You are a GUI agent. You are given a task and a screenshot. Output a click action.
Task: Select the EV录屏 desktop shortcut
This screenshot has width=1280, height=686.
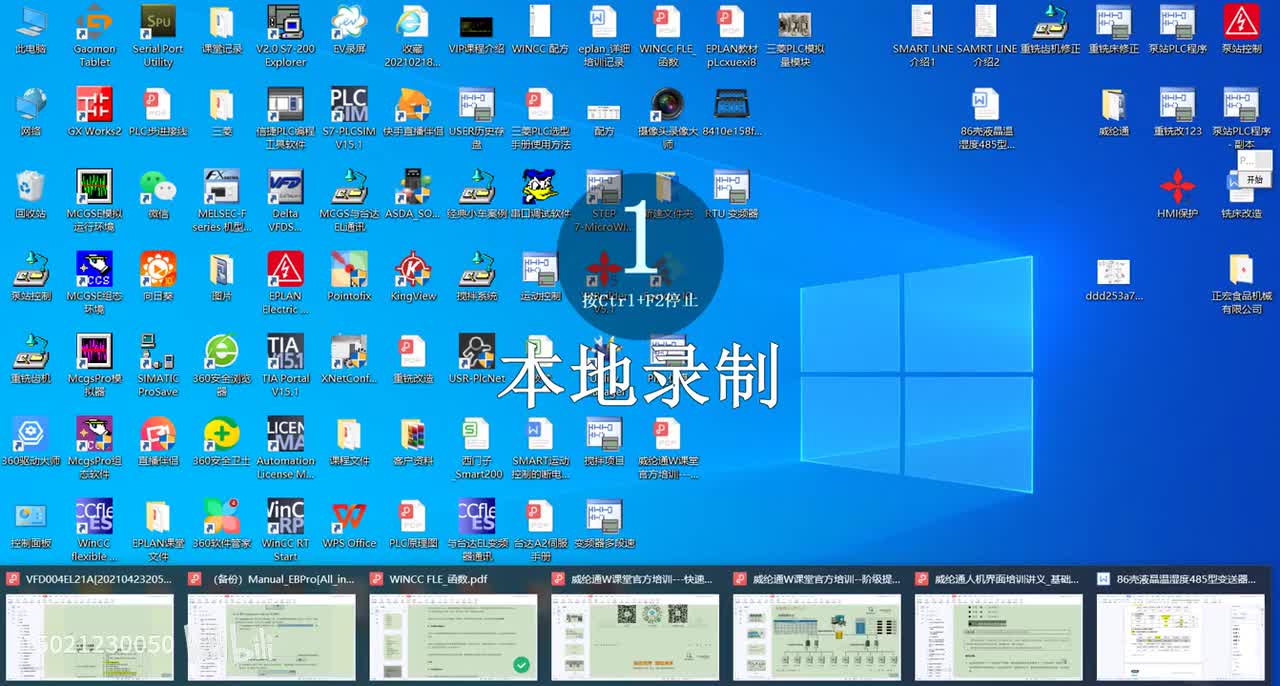point(349,30)
